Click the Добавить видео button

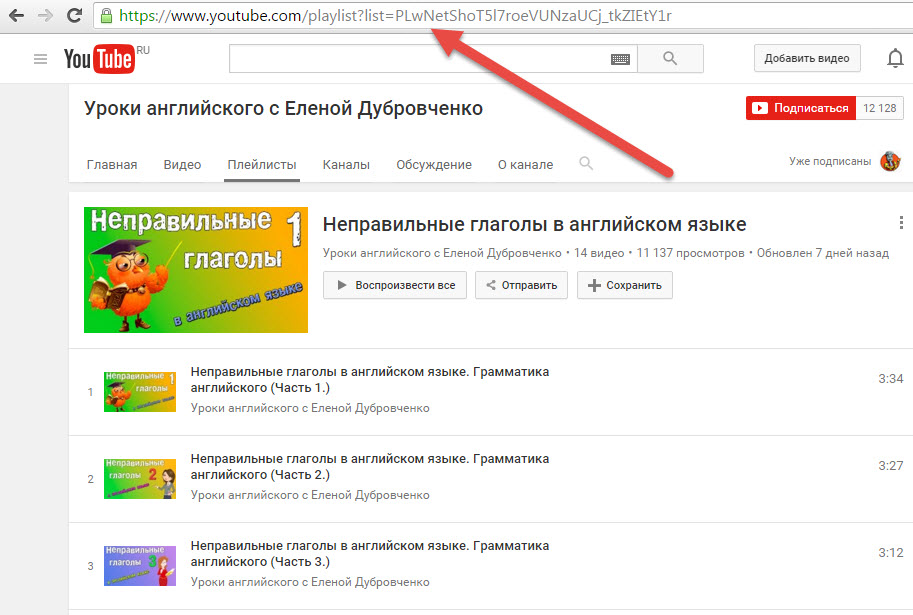[x=807, y=58]
